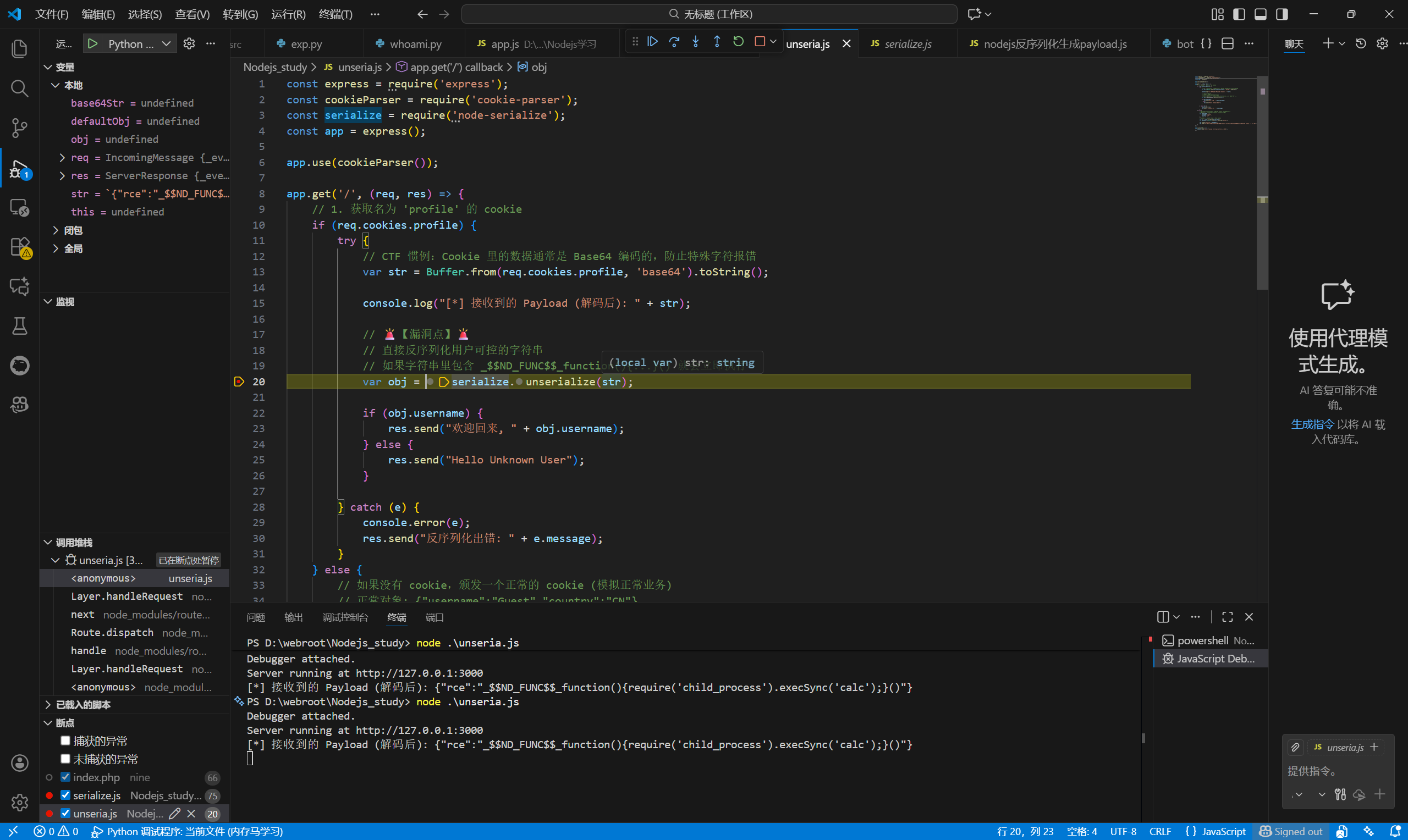
Task: Open the Testing flask icon view
Action: [x=19, y=326]
